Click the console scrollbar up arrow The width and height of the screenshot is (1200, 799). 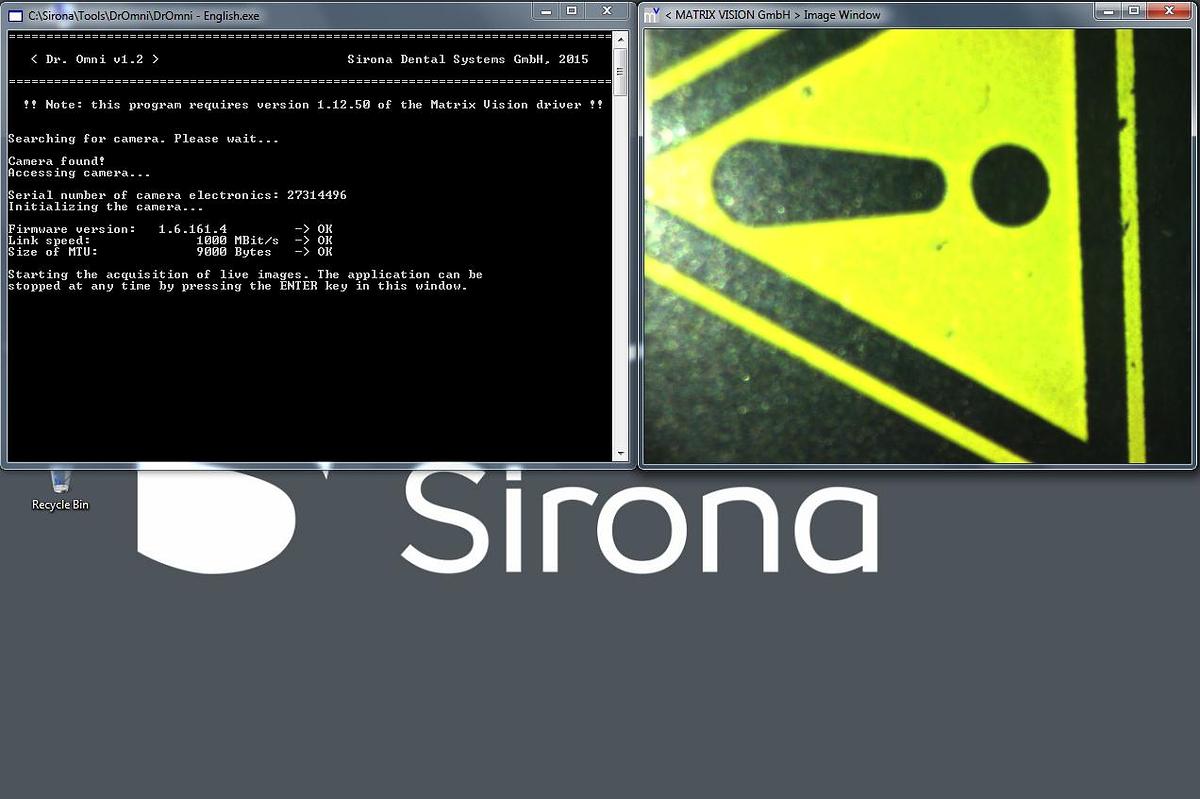coord(620,37)
